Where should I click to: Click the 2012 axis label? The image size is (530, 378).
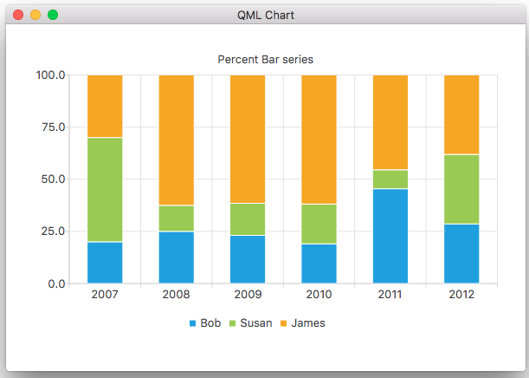(462, 294)
